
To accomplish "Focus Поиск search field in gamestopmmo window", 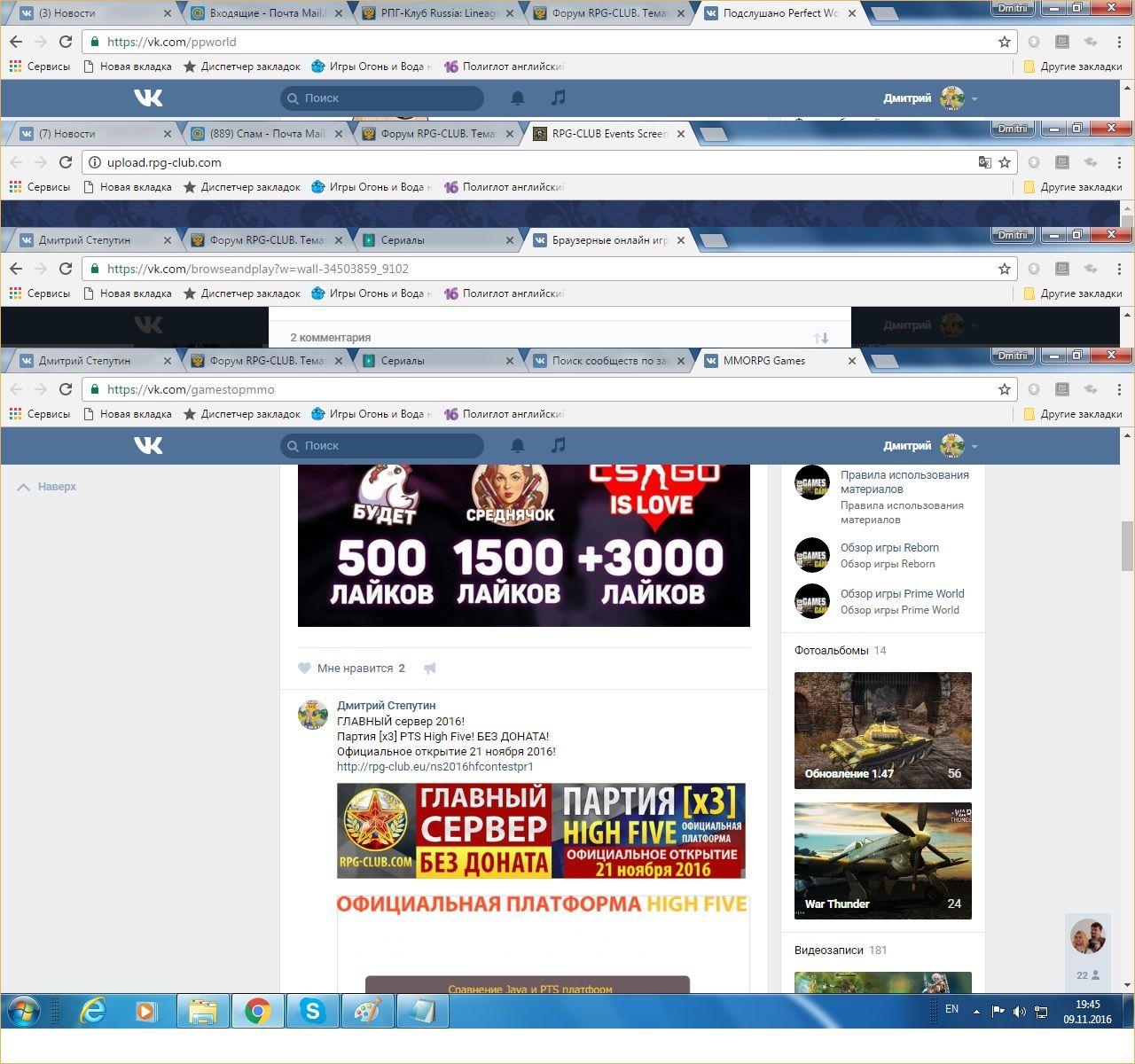I will [382, 446].
